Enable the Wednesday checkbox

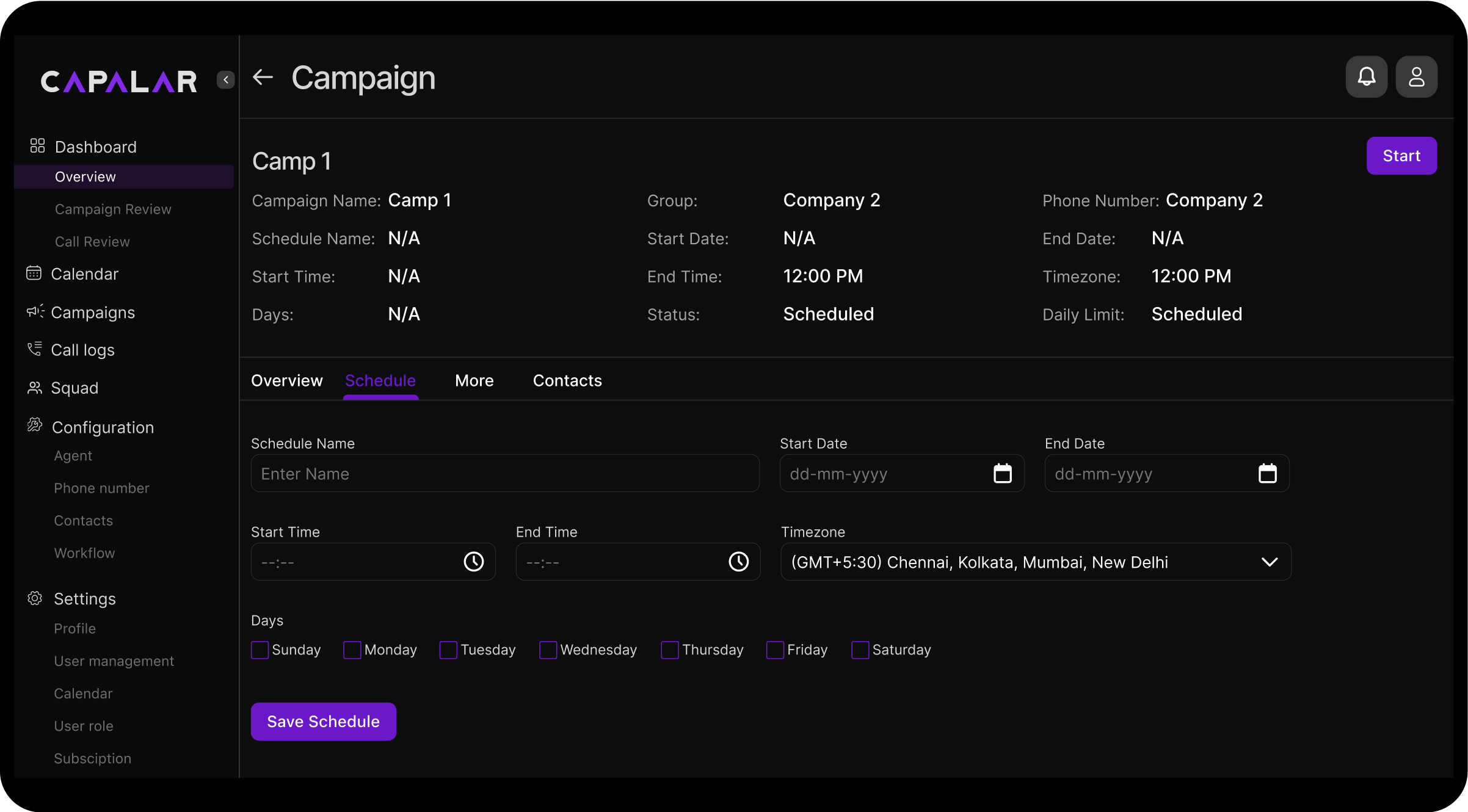(548, 650)
